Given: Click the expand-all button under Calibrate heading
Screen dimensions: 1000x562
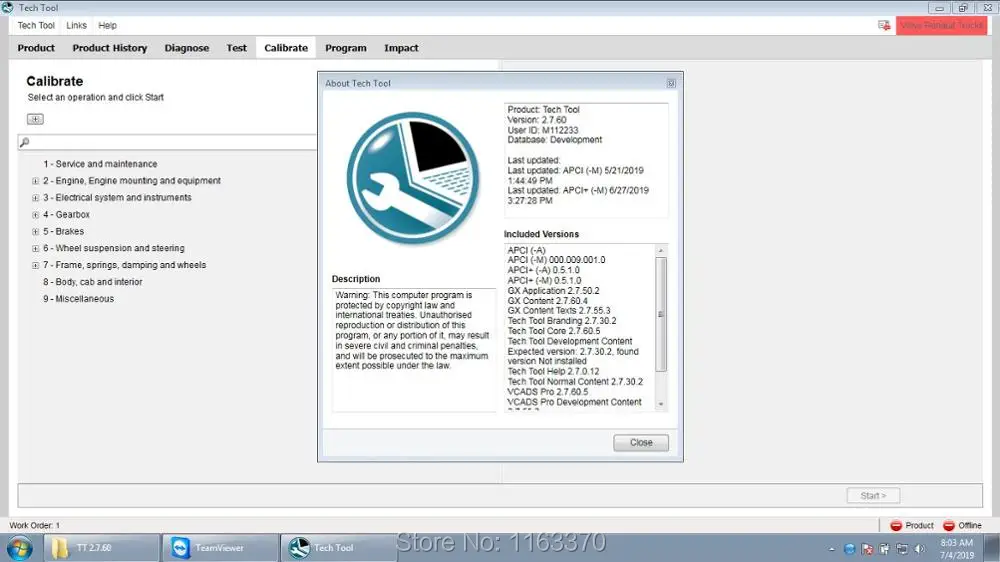Looking at the screenshot, I should 35,119.
